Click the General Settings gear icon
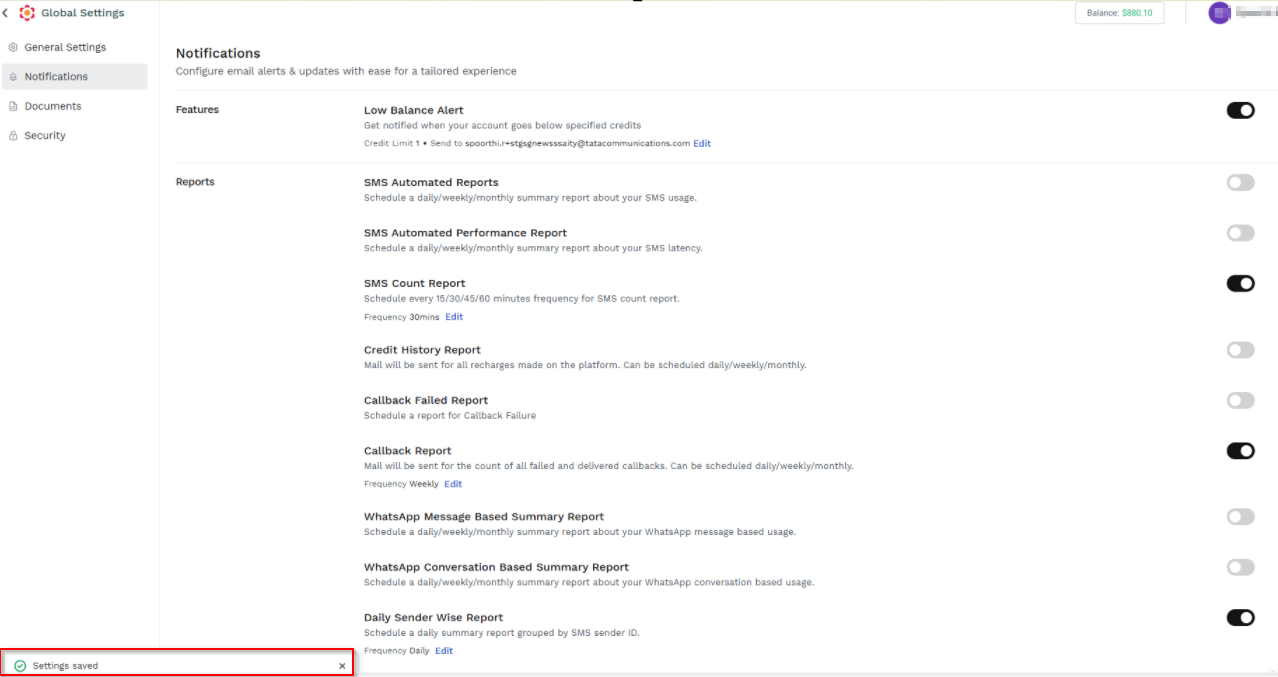Screen dimensions: 1278x677 click(x=13, y=47)
